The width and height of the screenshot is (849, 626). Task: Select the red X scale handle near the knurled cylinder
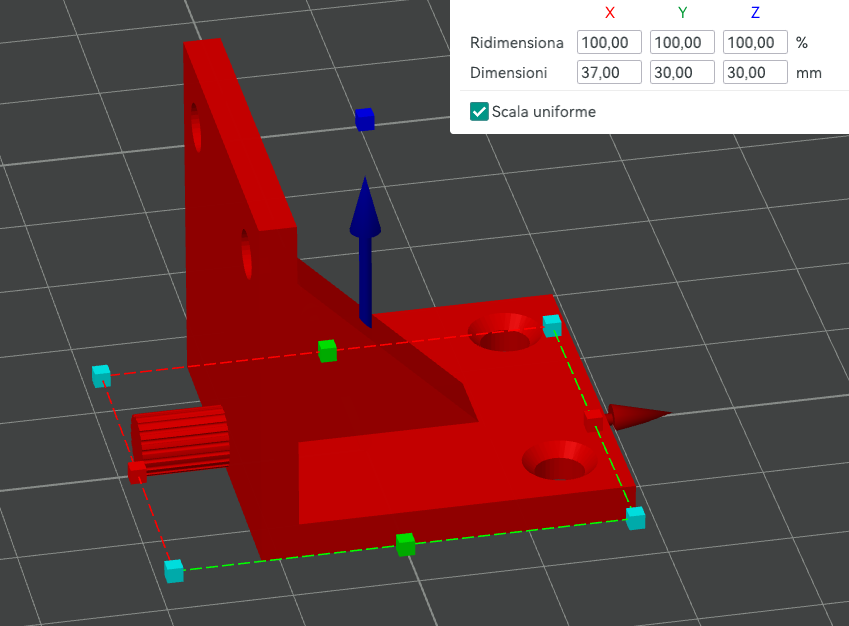pos(137,472)
